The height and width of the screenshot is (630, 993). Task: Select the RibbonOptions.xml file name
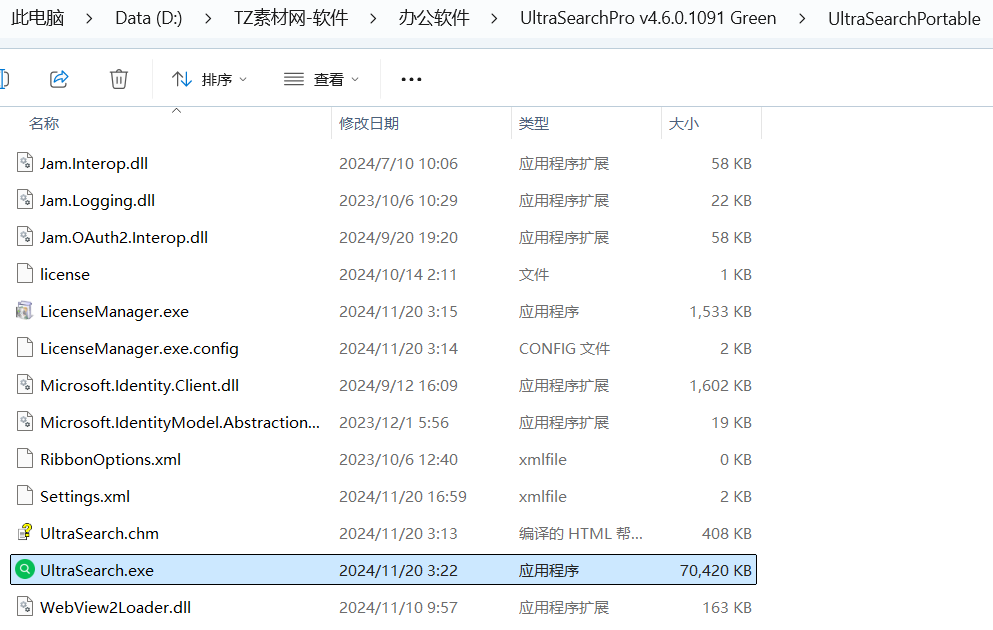[x=110, y=459]
